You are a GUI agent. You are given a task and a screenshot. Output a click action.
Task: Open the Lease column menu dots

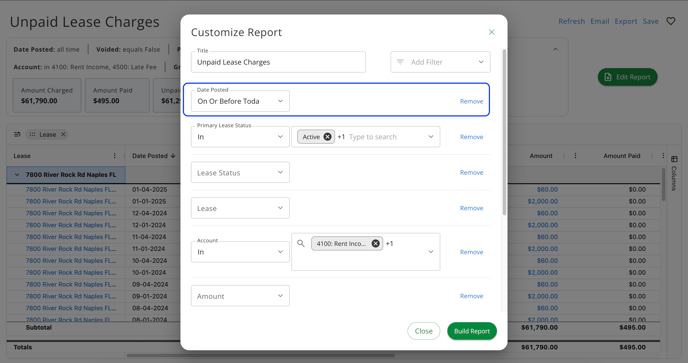point(115,155)
